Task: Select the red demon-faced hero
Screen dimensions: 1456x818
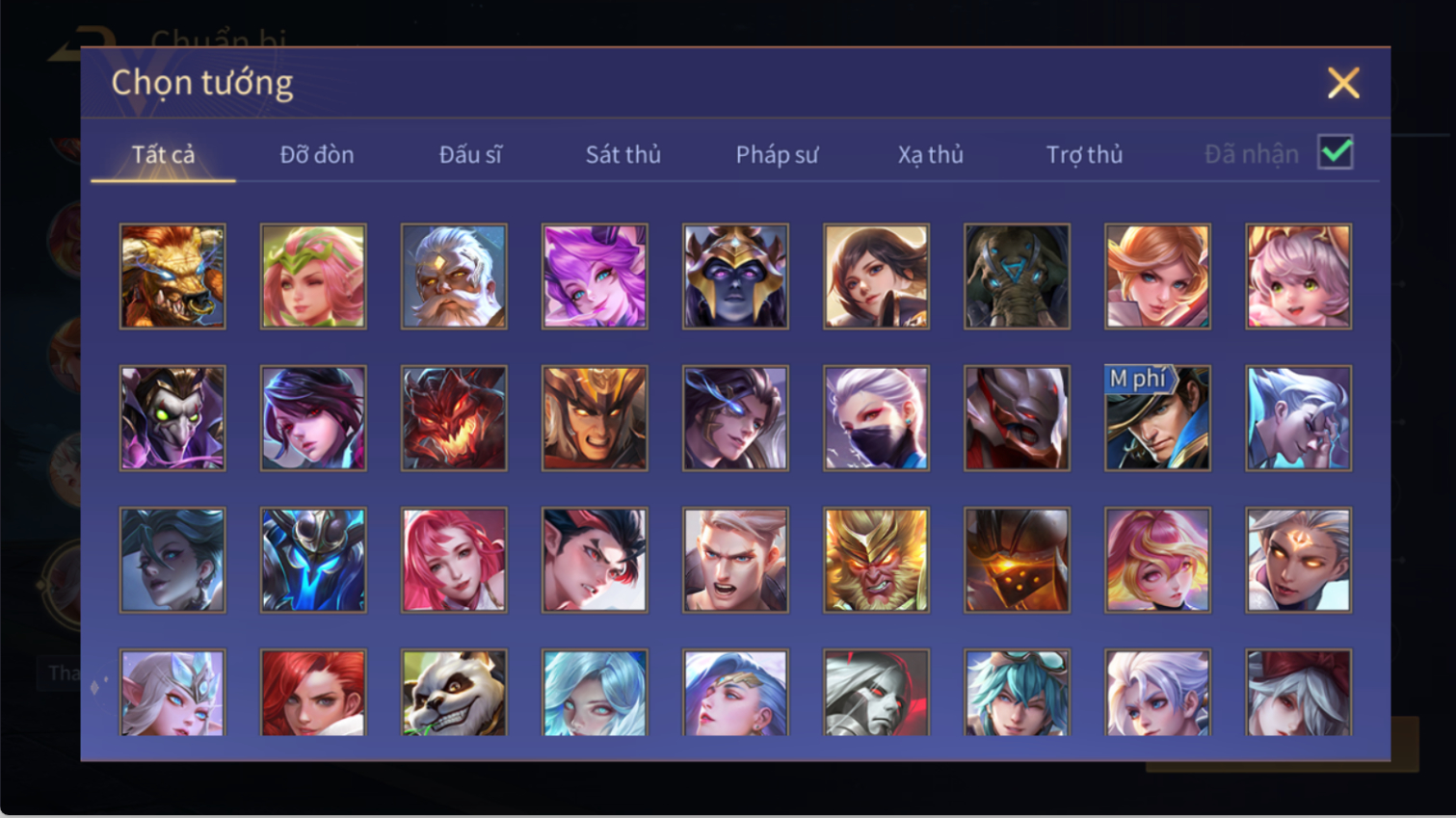Action: pyautogui.click(x=454, y=418)
